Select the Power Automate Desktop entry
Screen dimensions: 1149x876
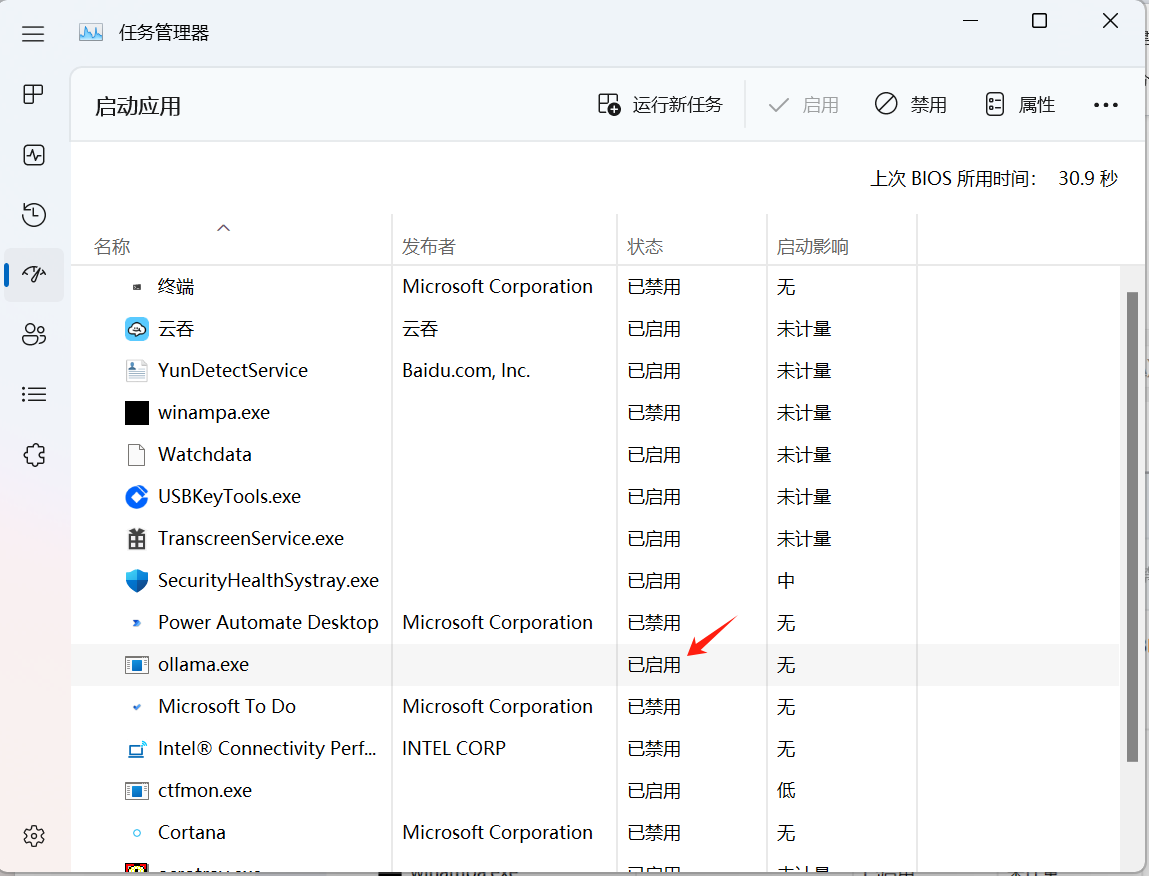[268, 623]
